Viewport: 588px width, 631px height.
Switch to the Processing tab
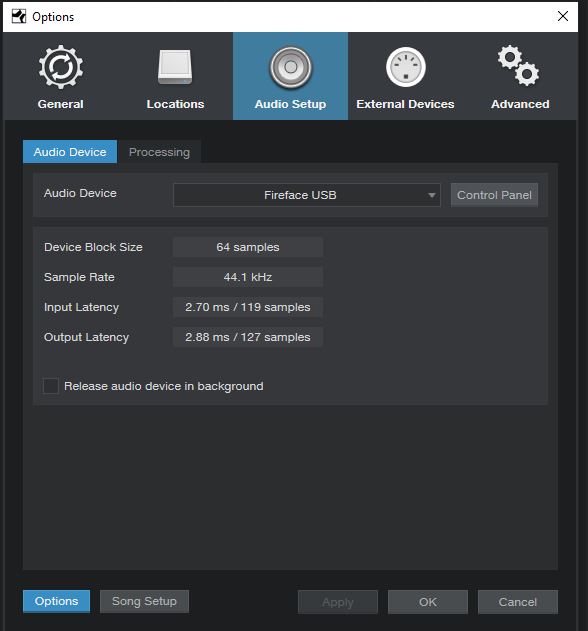pos(159,152)
